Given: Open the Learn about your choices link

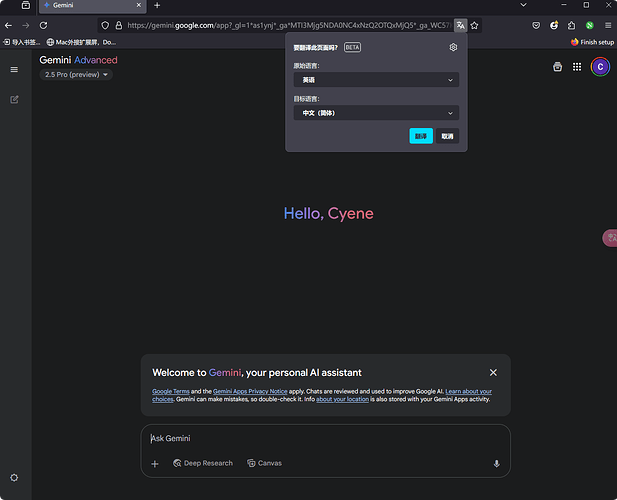Looking at the screenshot, I should [x=469, y=391].
